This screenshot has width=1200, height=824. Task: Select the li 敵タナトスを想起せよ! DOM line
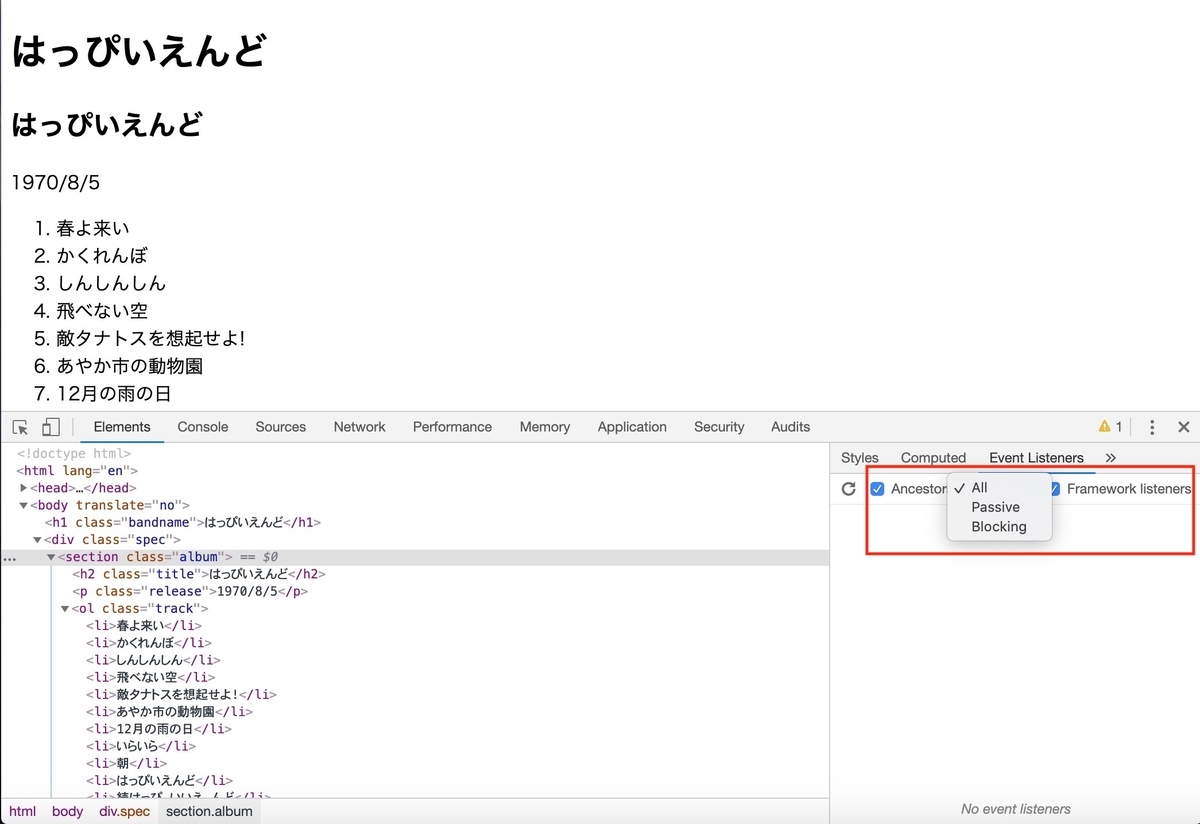click(181, 694)
